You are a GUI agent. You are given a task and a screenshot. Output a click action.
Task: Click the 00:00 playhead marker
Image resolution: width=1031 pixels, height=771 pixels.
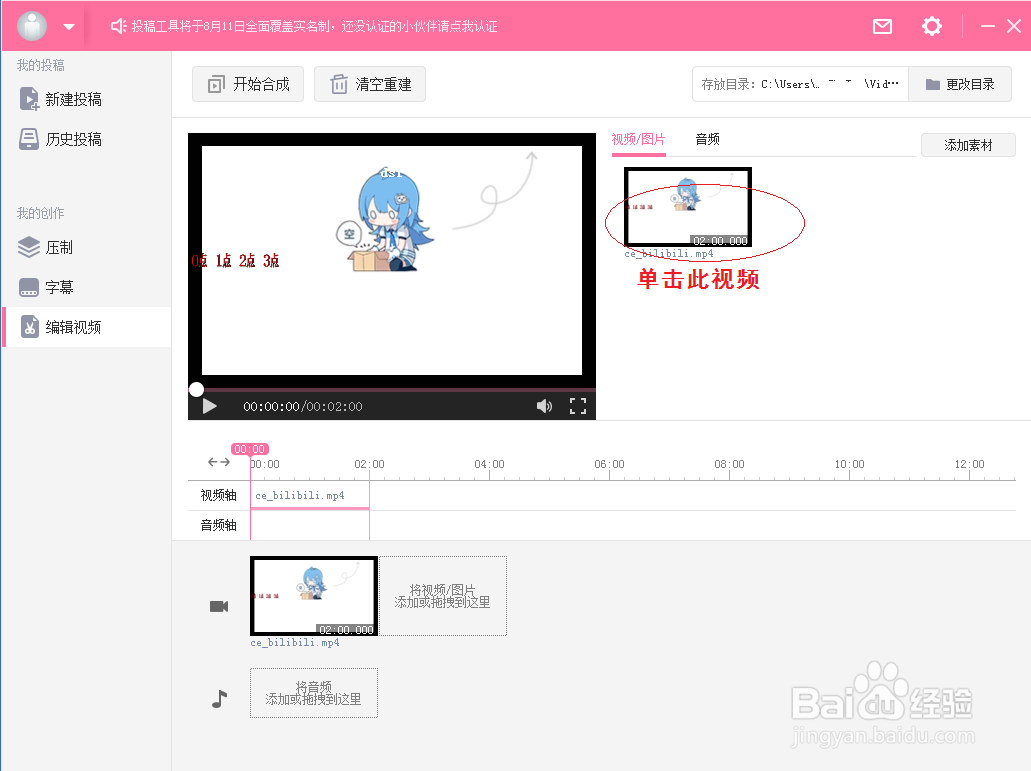250,449
